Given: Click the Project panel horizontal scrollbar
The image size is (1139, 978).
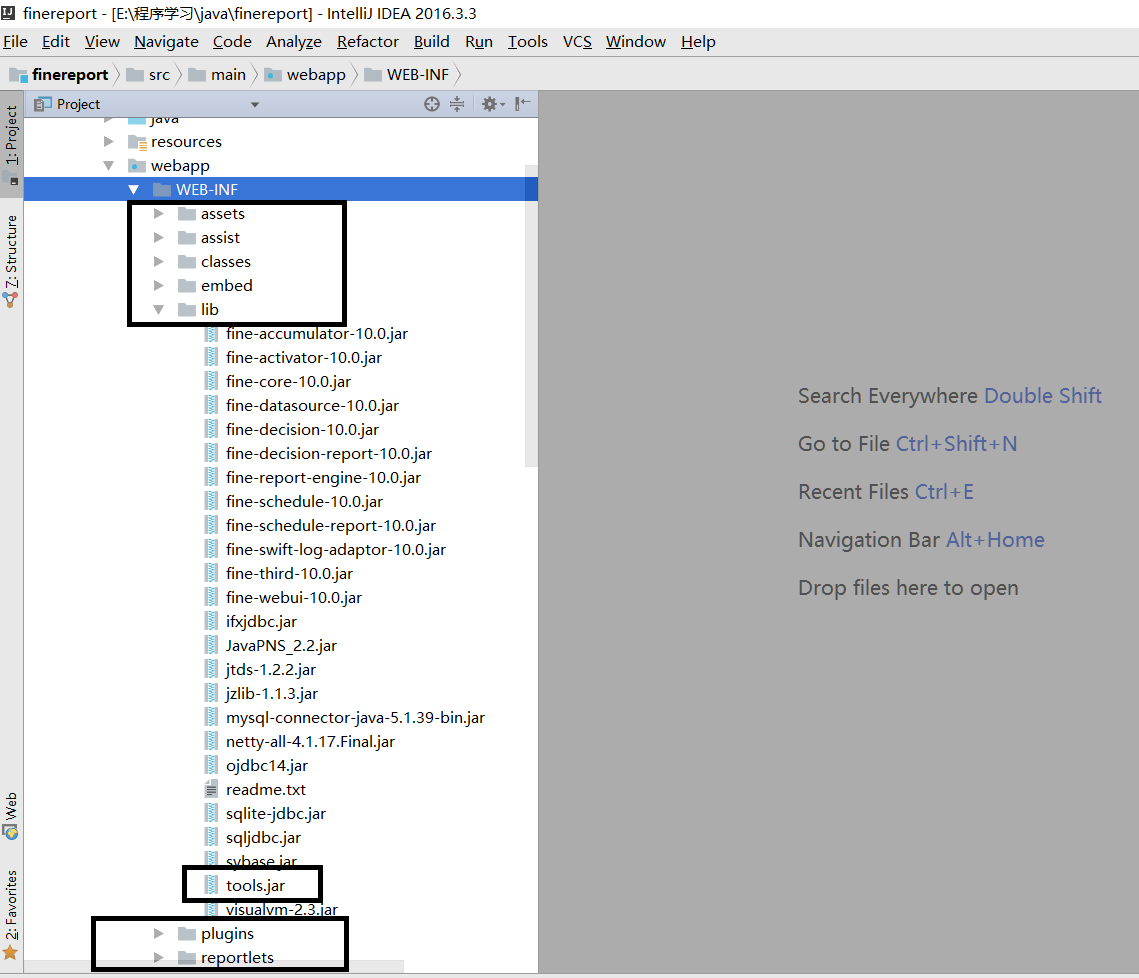Looking at the screenshot, I should [214, 966].
